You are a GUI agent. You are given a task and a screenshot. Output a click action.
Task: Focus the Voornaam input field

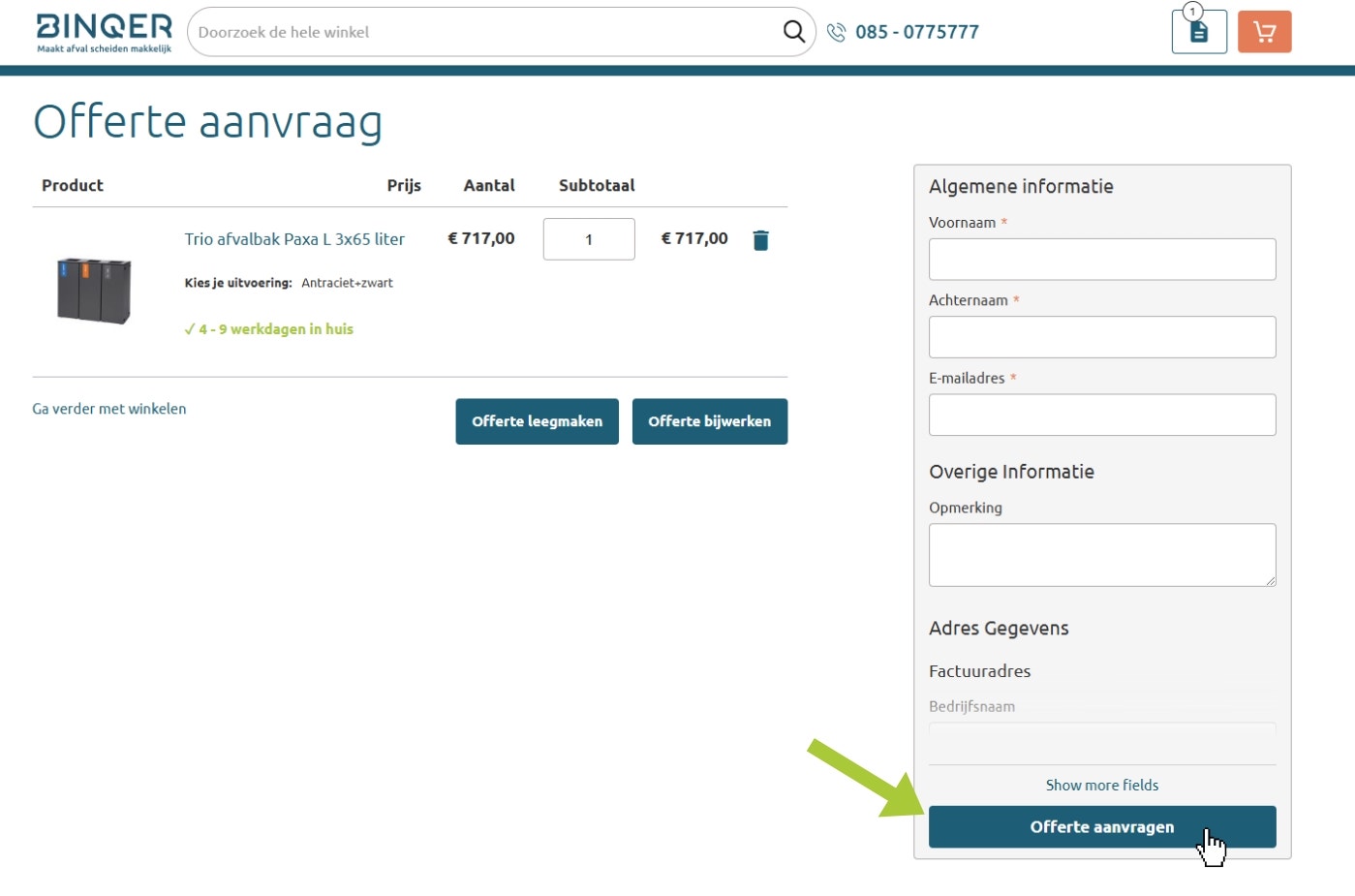click(1101, 259)
